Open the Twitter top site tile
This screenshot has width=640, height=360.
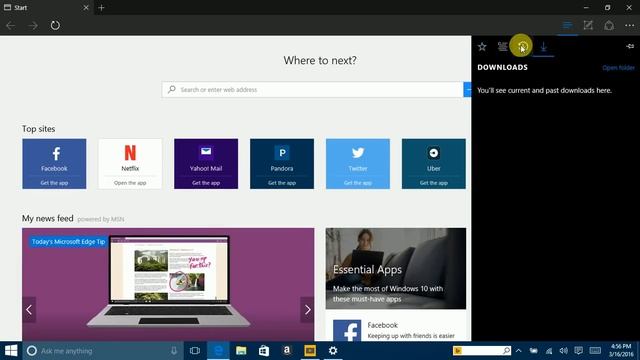(358, 164)
